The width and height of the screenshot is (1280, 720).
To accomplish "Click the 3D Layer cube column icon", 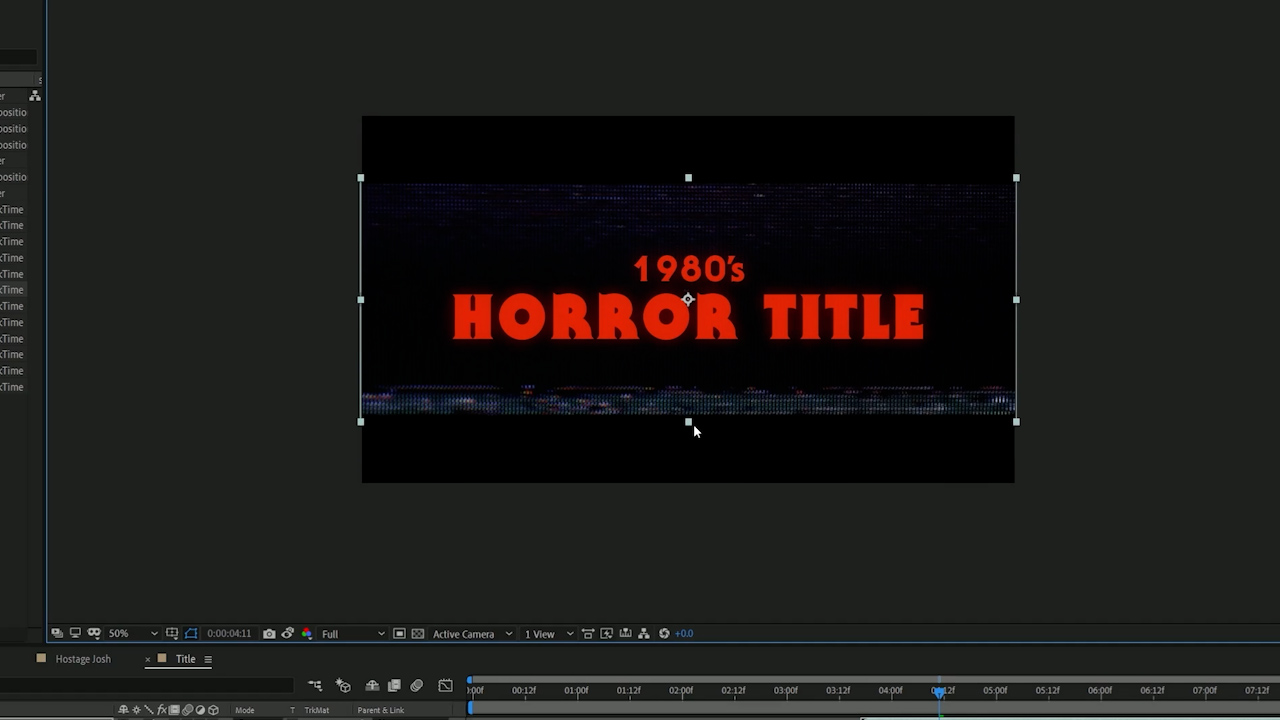I will pyautogui.click(x=213, y=710).
